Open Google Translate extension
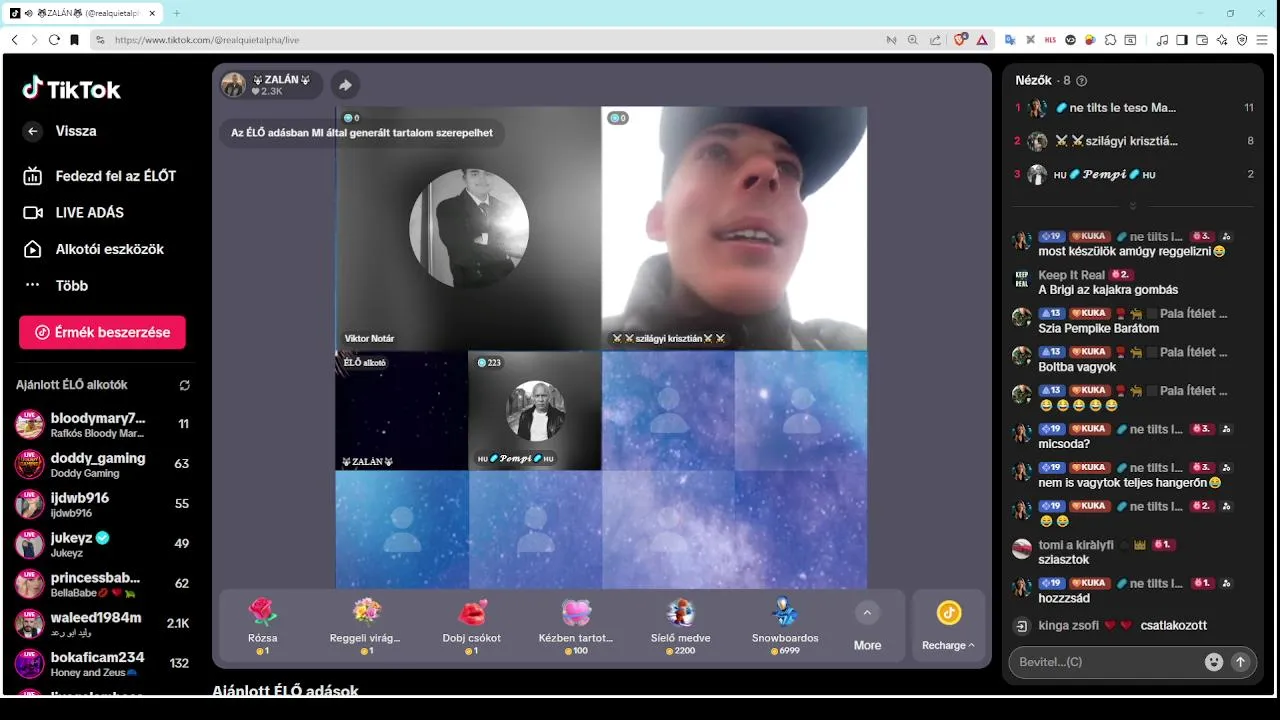 [1010, 40]
